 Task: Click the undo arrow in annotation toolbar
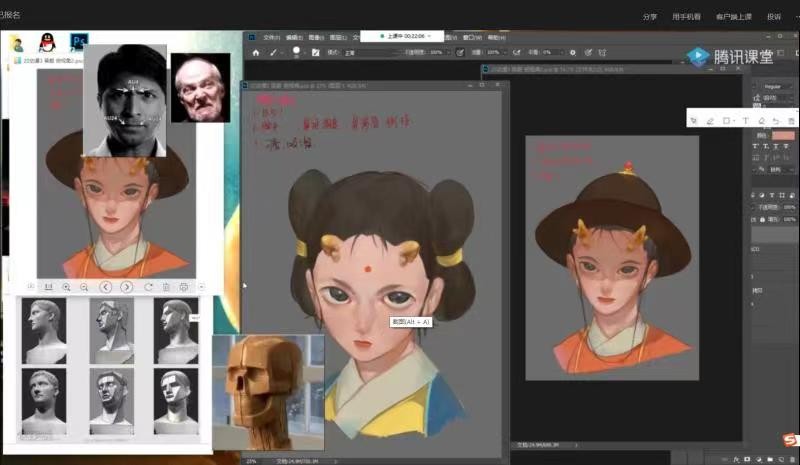[776, 121]
